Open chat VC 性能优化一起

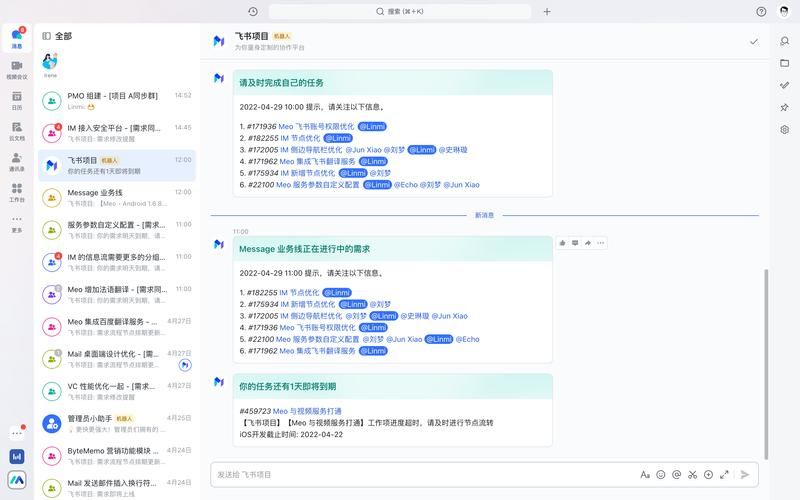117,391
